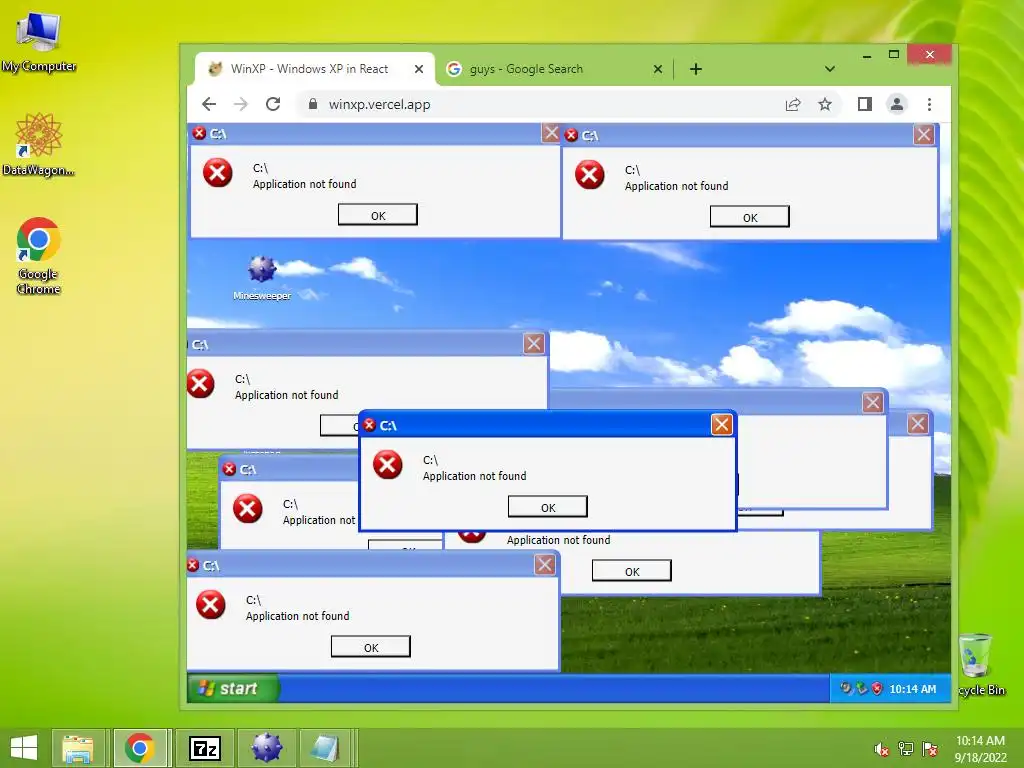This screenshot has height=768, width=1024.
Task: Close the top-right C:\ error dialog
Action: coord(923,135)
